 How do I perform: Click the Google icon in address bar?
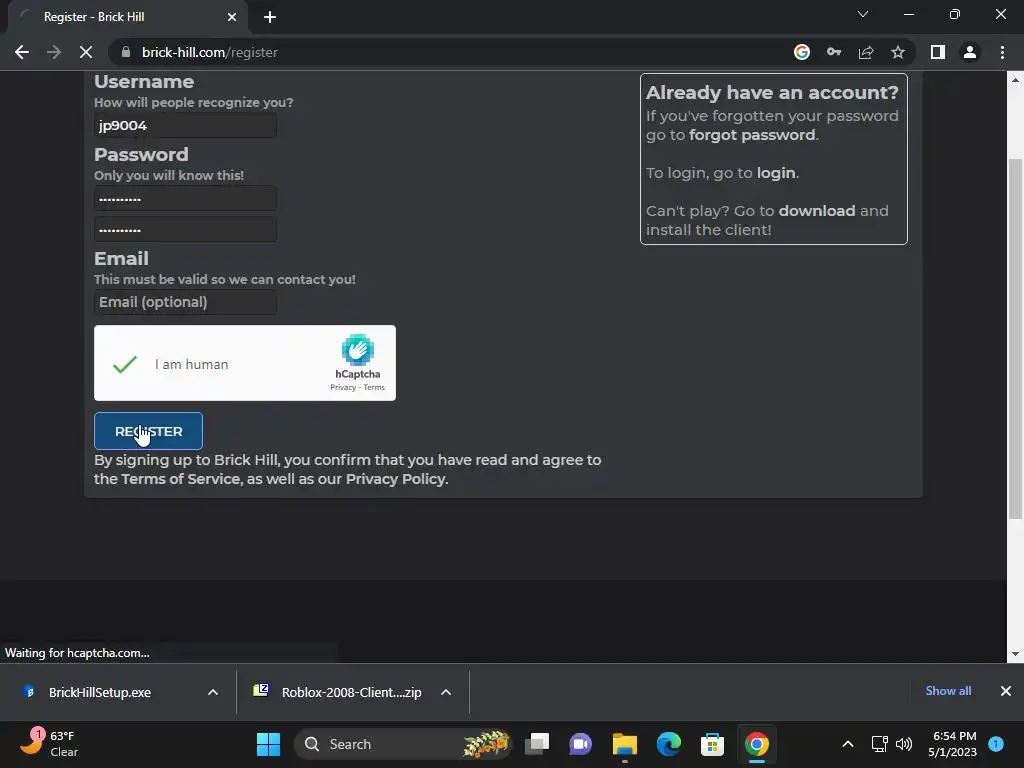[x=802, y=52]
